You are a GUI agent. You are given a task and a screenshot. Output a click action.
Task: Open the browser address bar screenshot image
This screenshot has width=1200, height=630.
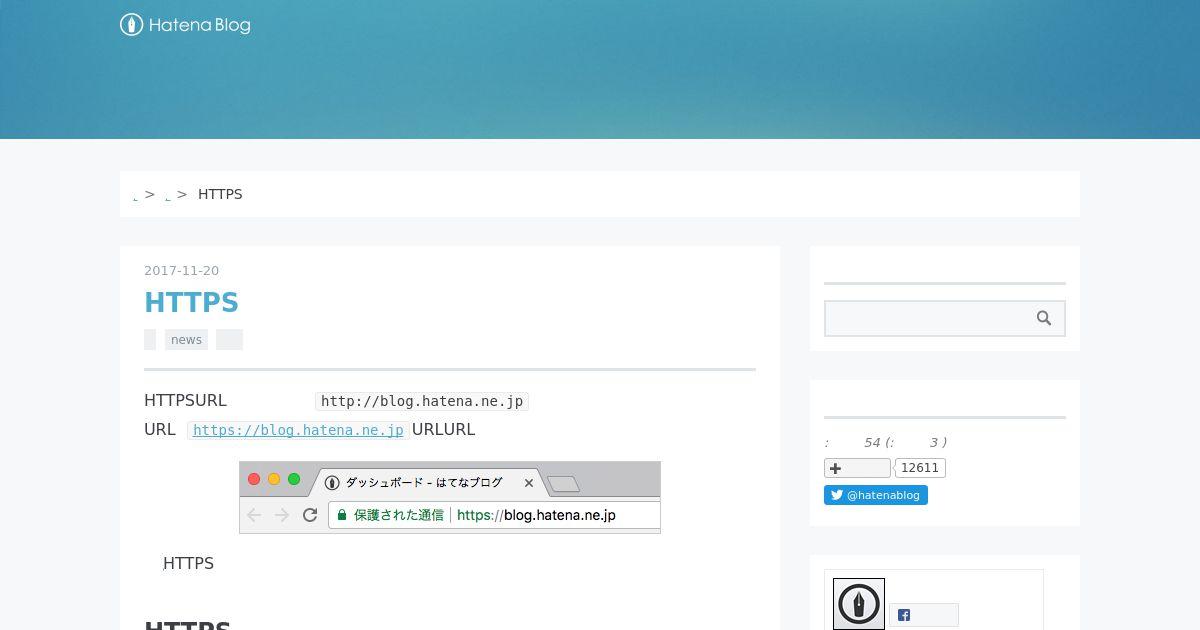click(x=450, y=497)
